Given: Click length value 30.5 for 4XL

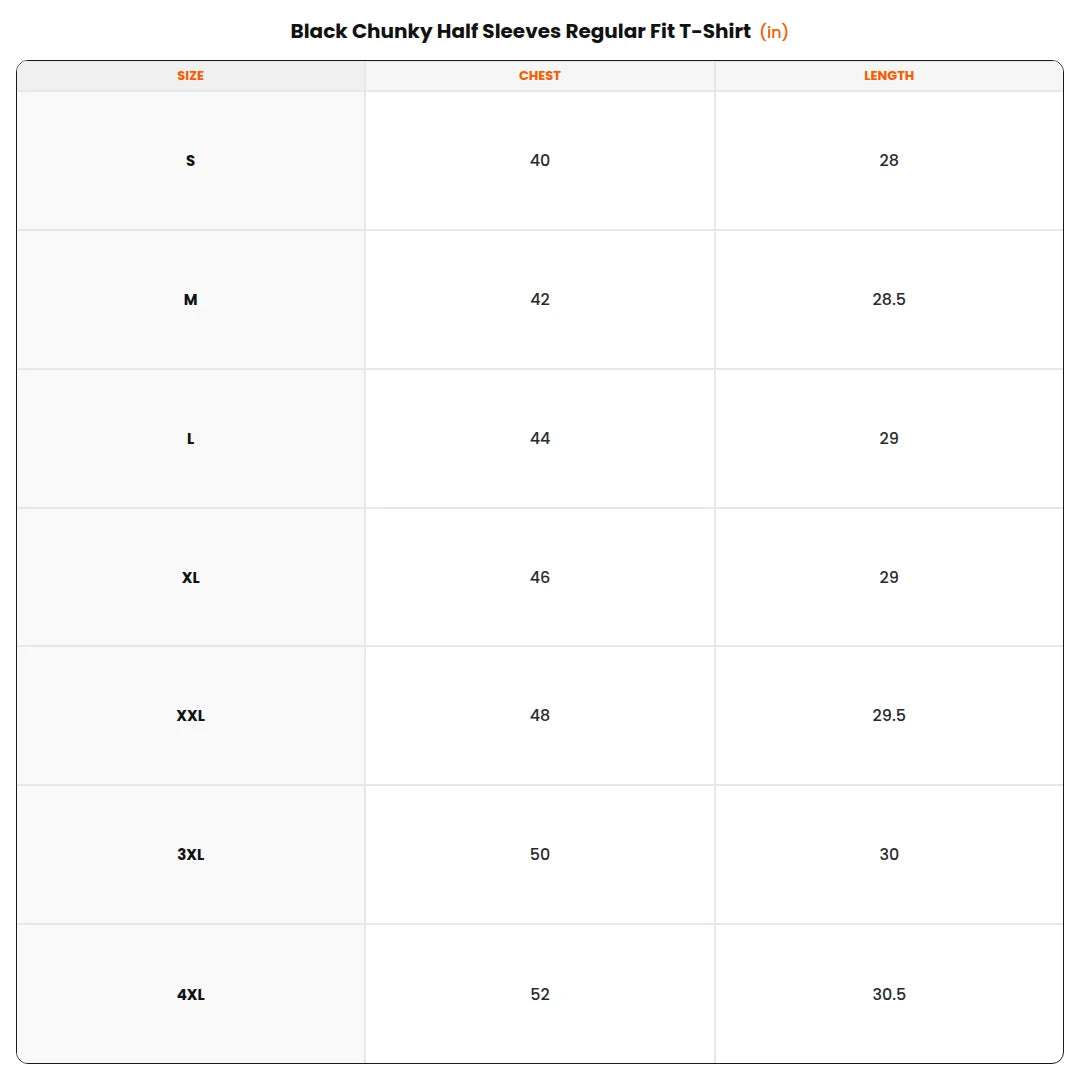Looking at the screenshot, I should (x=889, y=995).
